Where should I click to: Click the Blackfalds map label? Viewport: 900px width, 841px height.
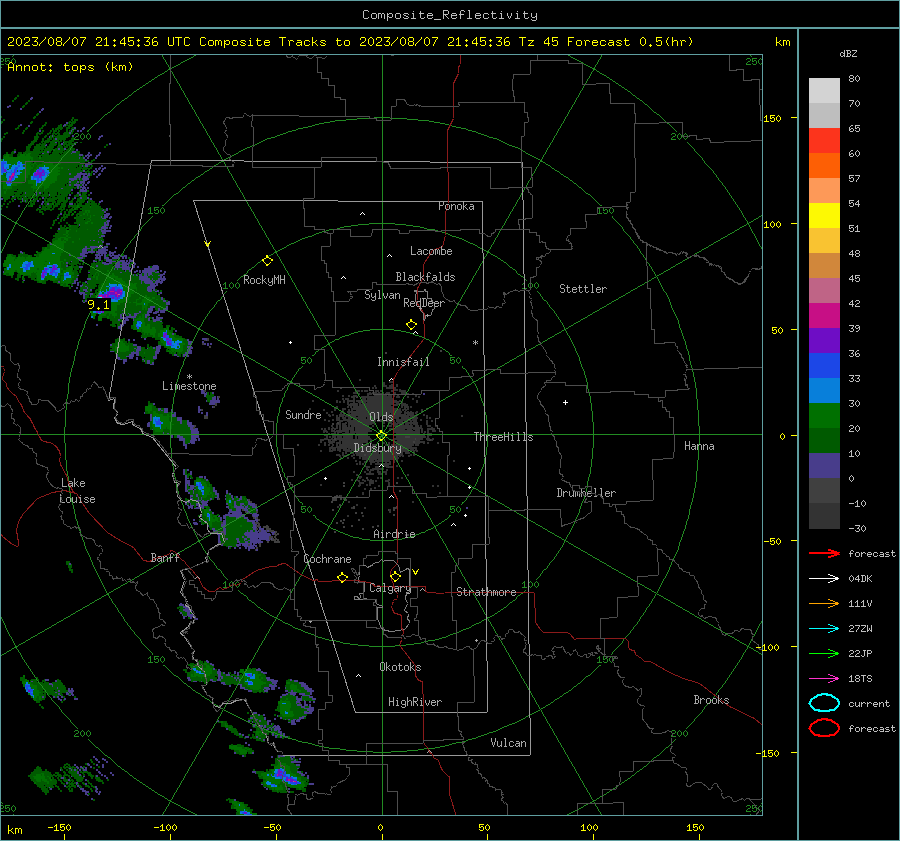425,277
